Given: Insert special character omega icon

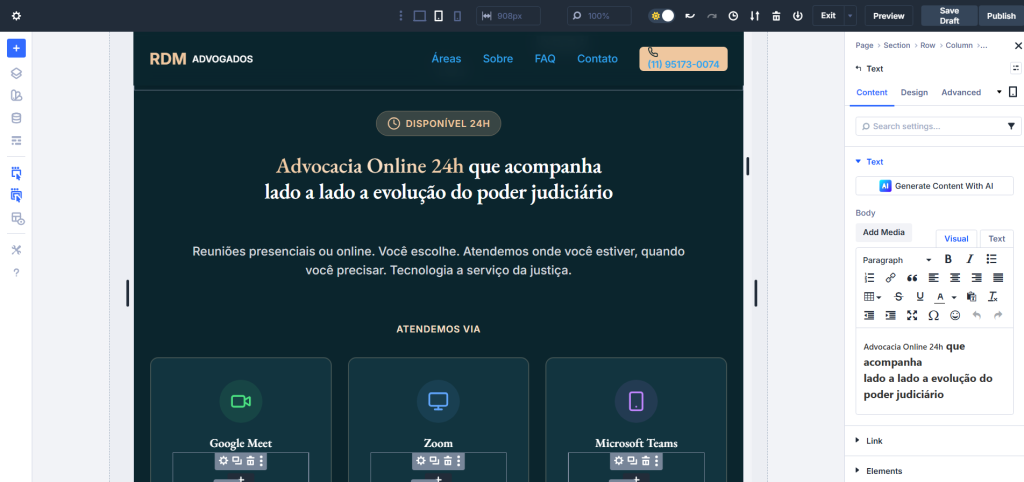Looking at the screenshot, I should 934,315.
